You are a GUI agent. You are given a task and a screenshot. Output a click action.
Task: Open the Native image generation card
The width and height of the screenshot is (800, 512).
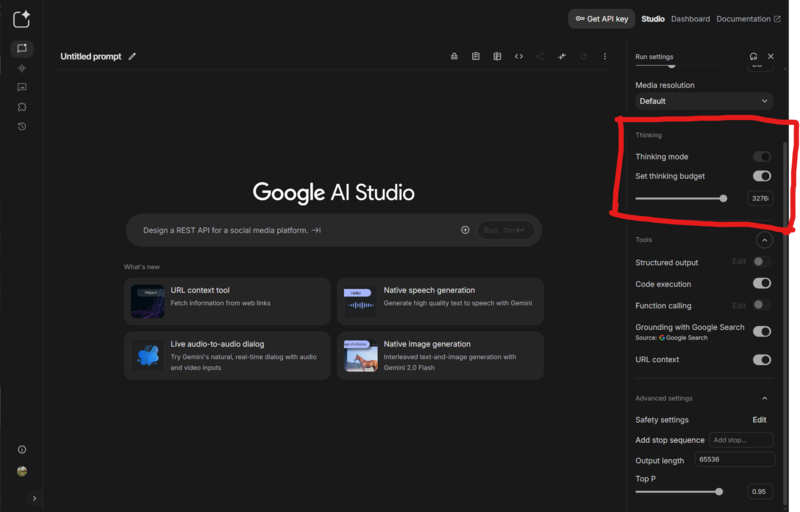click(x=440, y=355)
